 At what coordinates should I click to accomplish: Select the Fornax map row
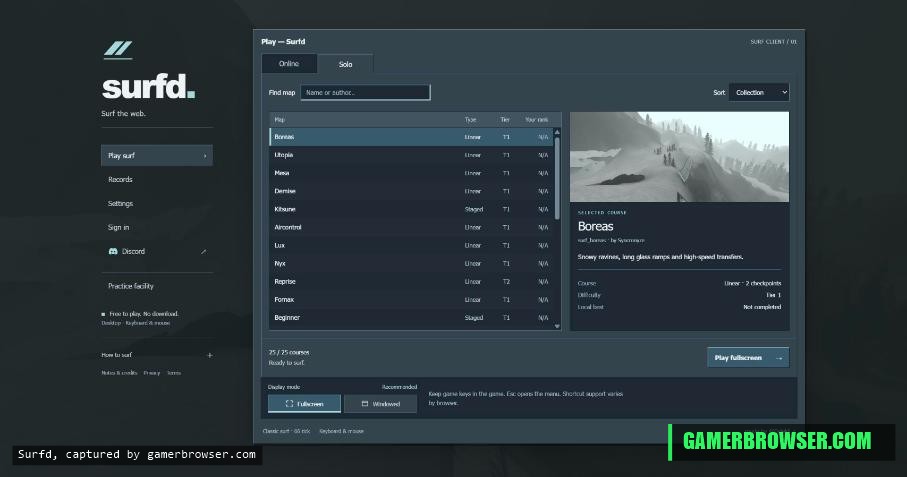tap(411, 299)
